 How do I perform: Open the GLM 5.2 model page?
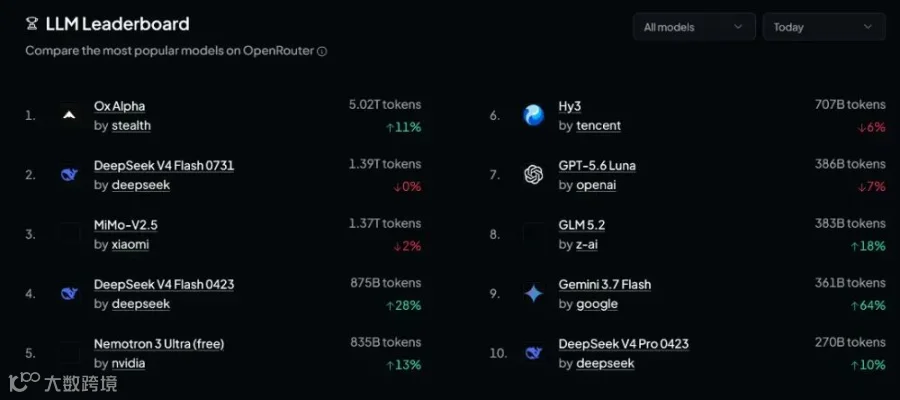point(581,225)
